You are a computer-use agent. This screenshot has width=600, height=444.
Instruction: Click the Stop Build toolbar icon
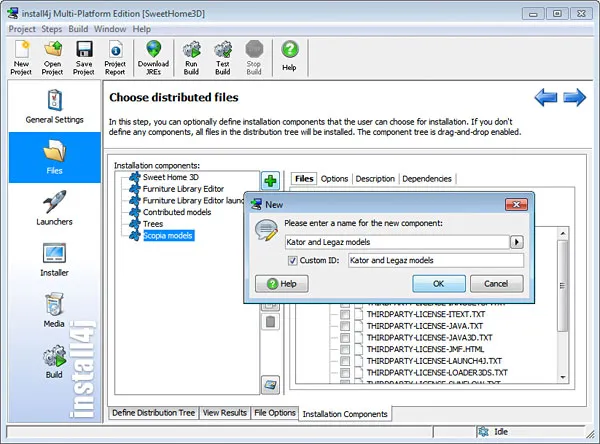[254, 58]
